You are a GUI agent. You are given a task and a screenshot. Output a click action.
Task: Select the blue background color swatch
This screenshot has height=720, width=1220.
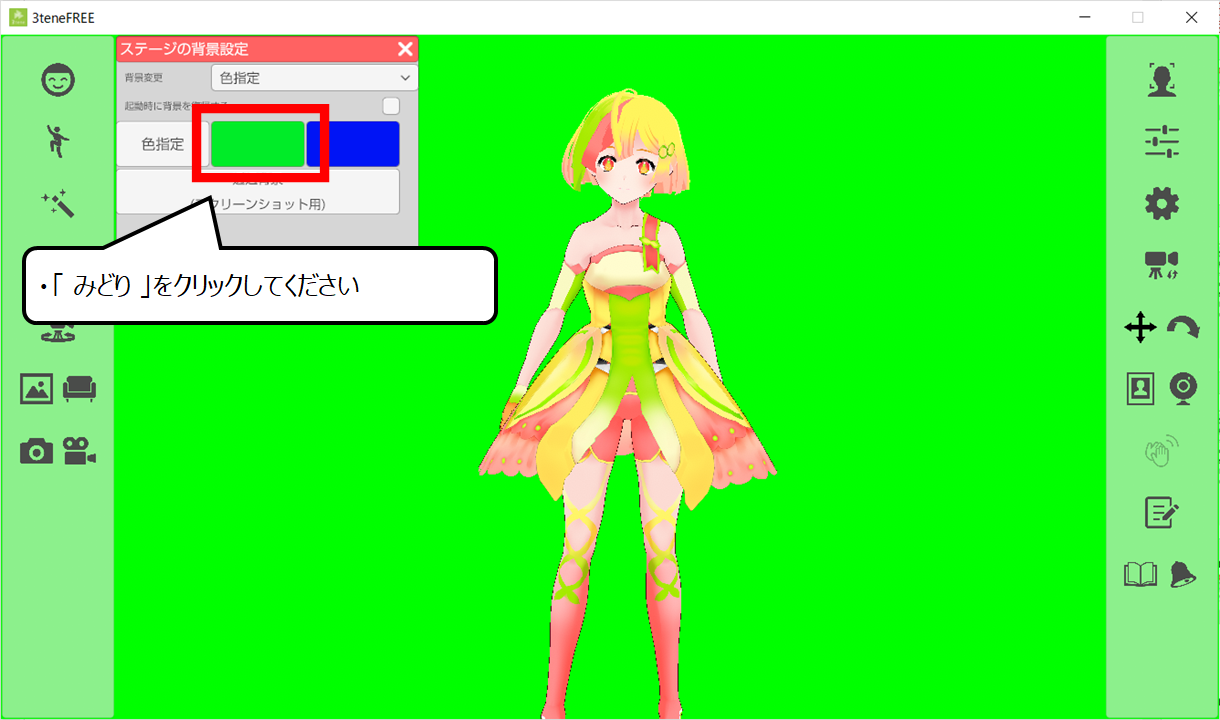coord(354,144)
